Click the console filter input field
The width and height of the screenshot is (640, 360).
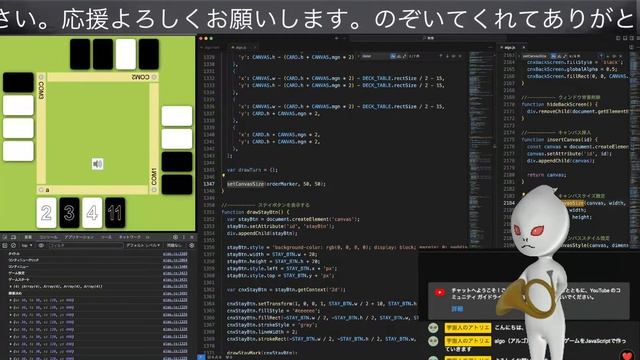click(x=85, y=245)
